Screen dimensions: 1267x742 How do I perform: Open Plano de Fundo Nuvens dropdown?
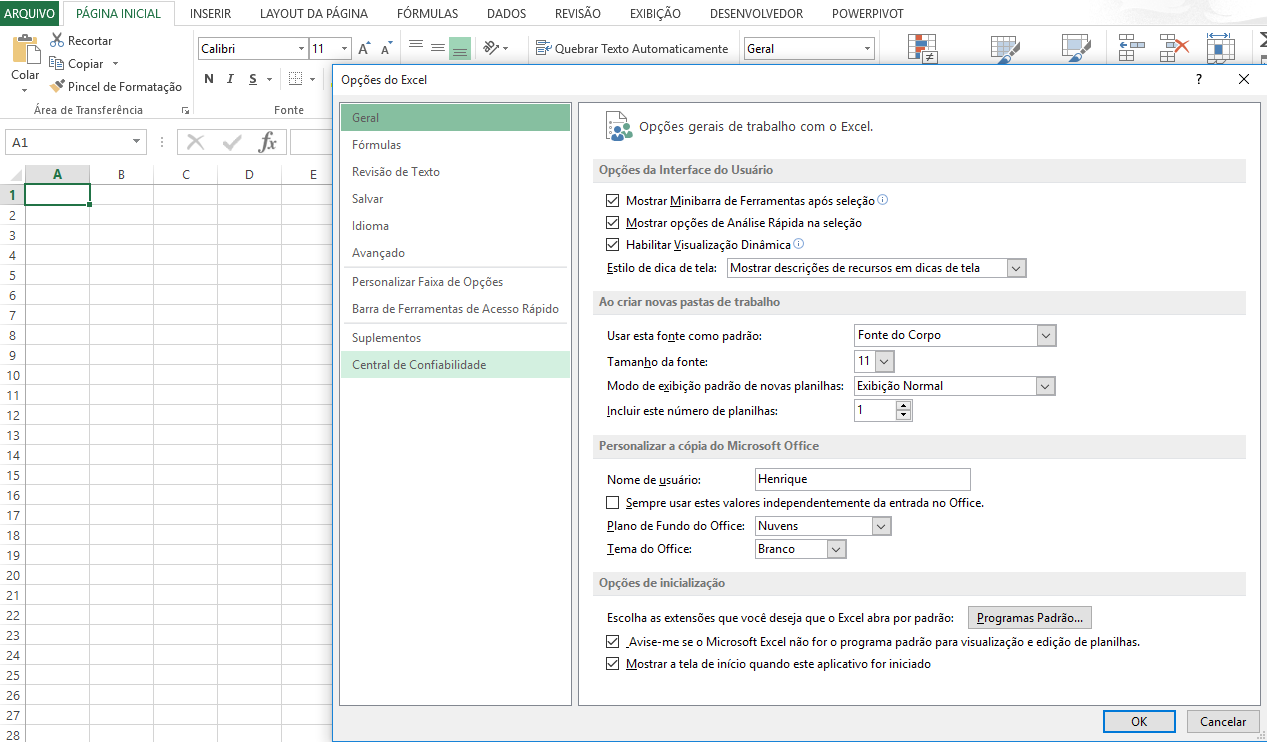click(881, 526)
